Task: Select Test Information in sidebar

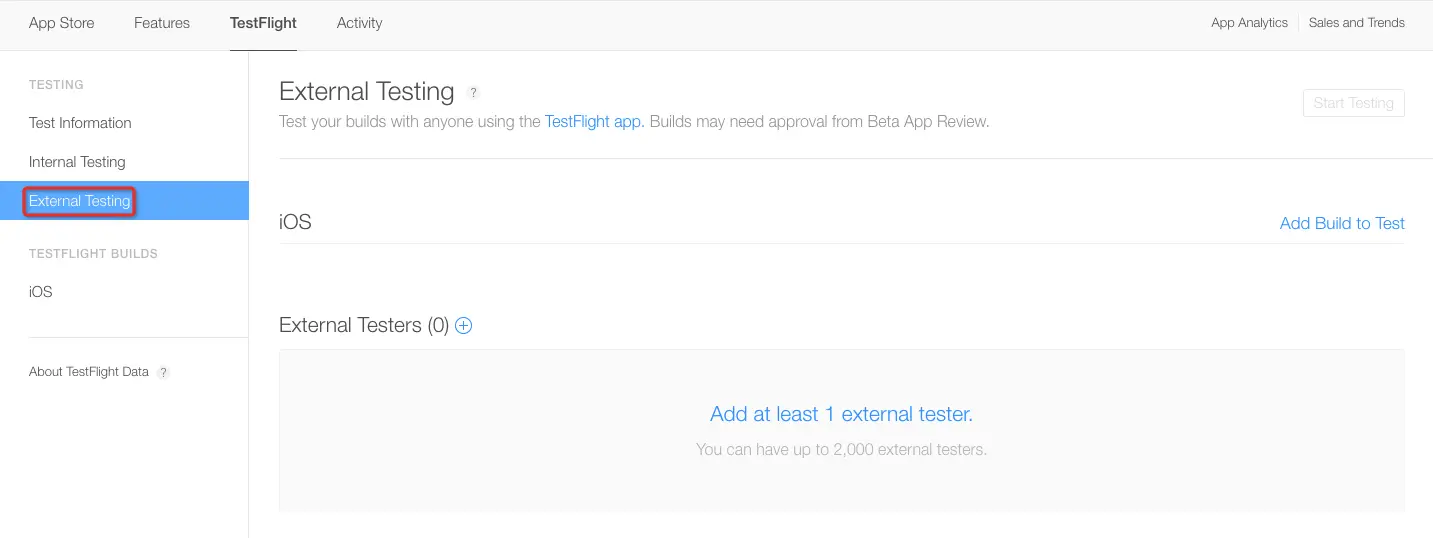Action: pos(80,123)
